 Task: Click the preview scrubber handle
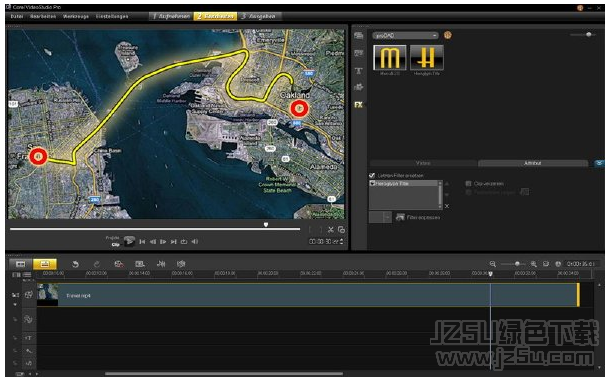[x=266, y=225]
